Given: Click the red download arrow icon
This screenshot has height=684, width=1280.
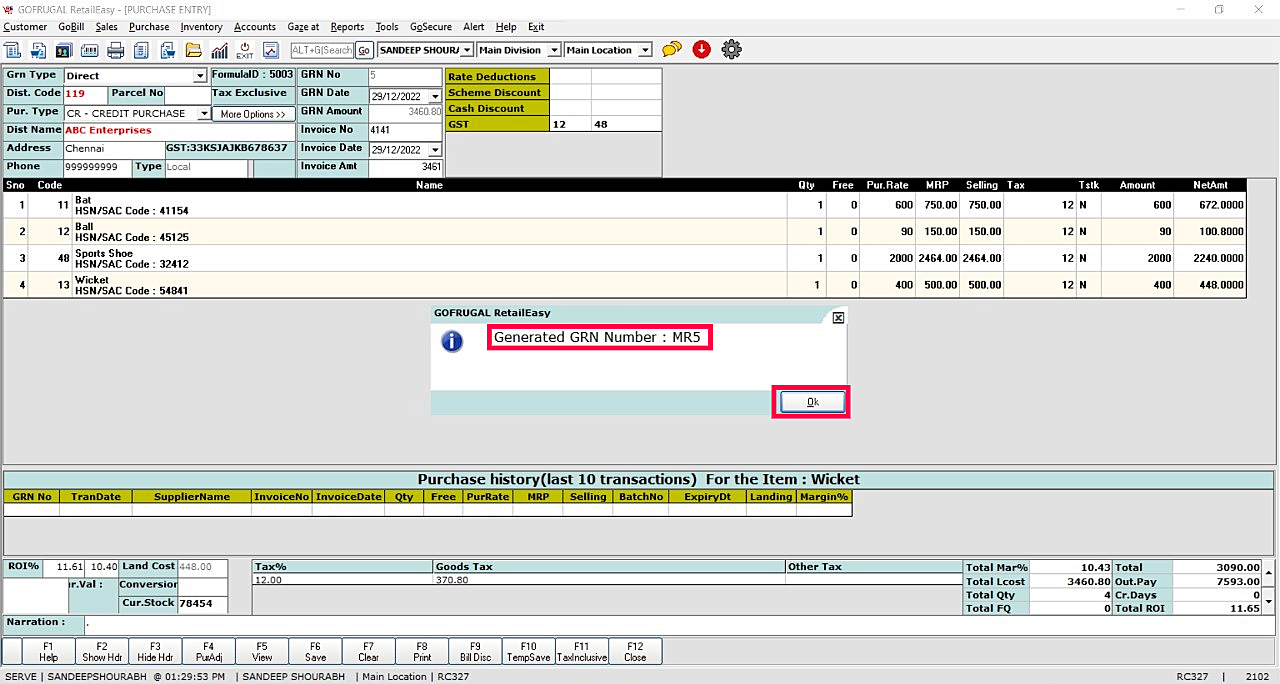Looking at the screenshot, I should pos(701,49).
